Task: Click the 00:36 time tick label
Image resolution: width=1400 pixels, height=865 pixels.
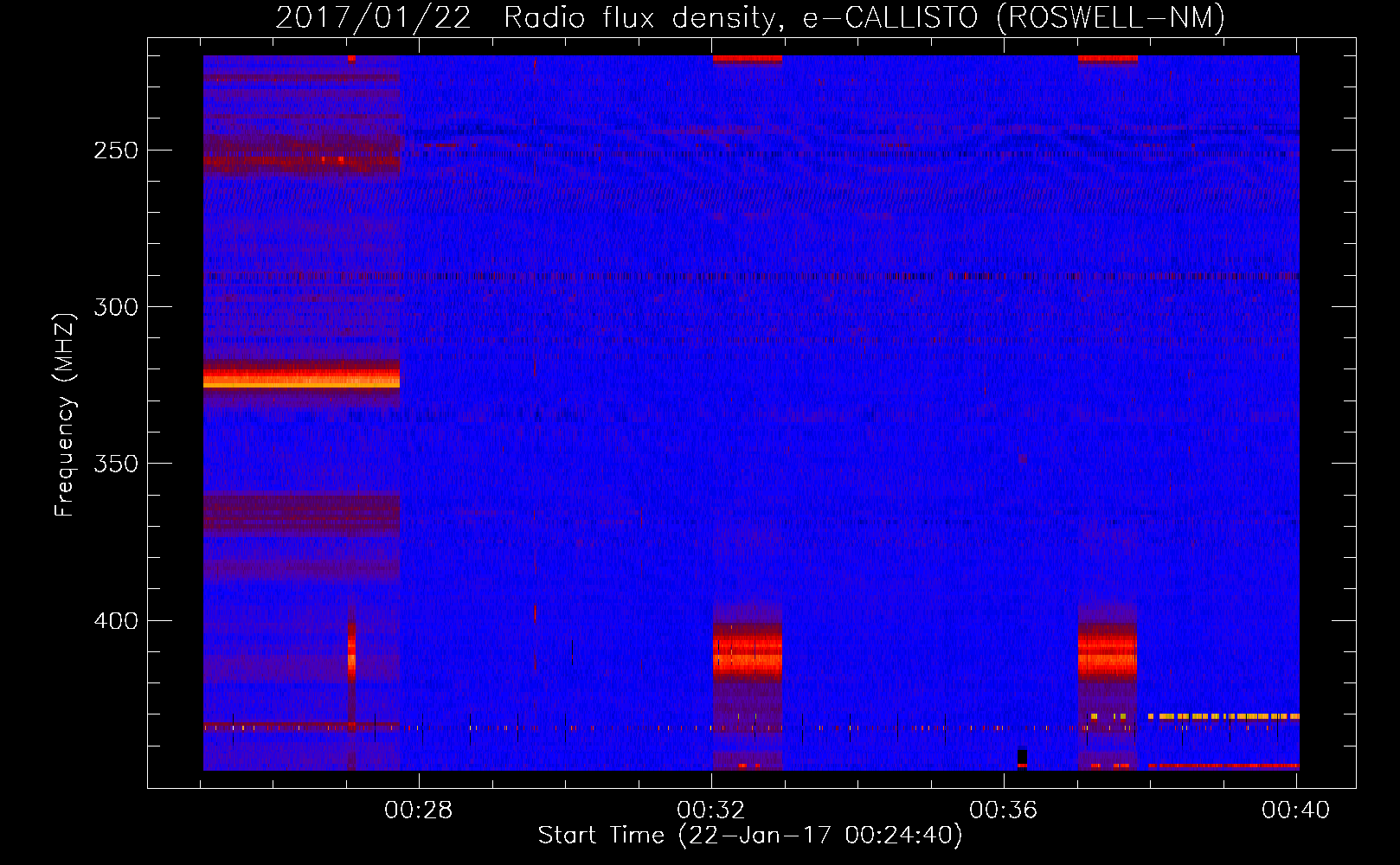Action: click(x=1004, y=811)
